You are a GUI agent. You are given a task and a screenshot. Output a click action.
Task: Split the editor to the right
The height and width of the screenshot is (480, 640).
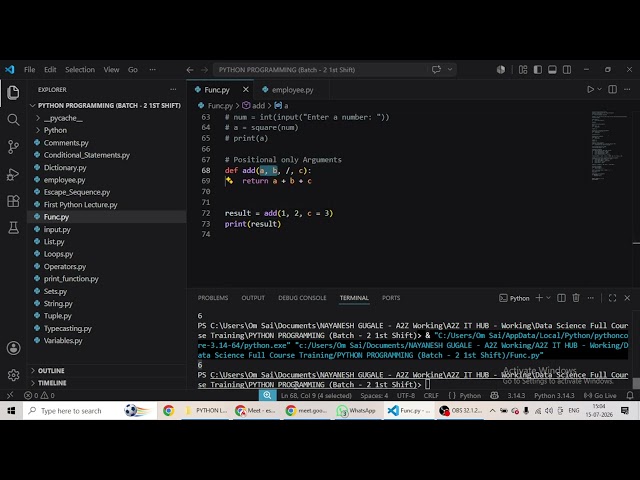click(612, 89)
